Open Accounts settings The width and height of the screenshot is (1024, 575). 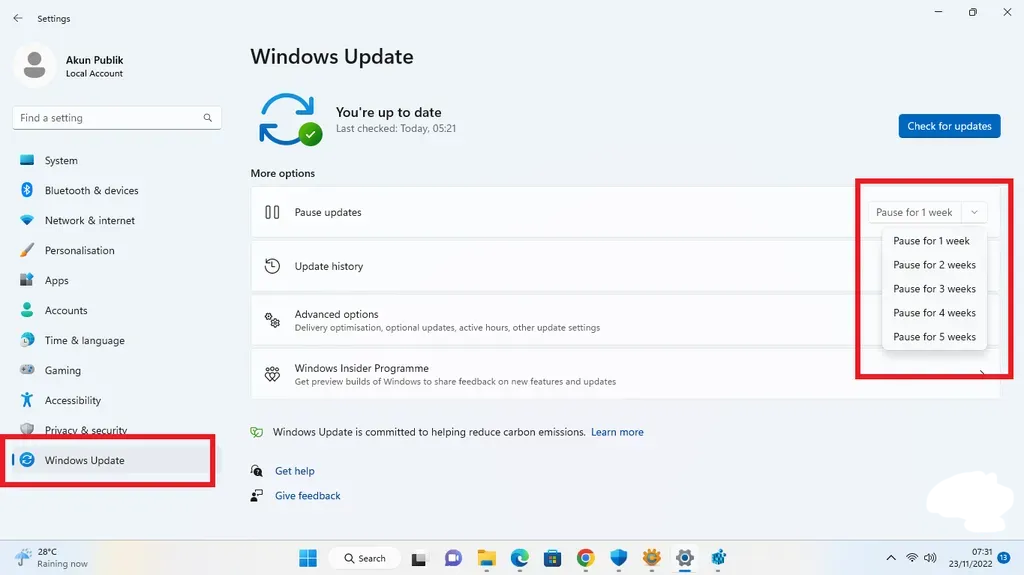click(116, 310)
